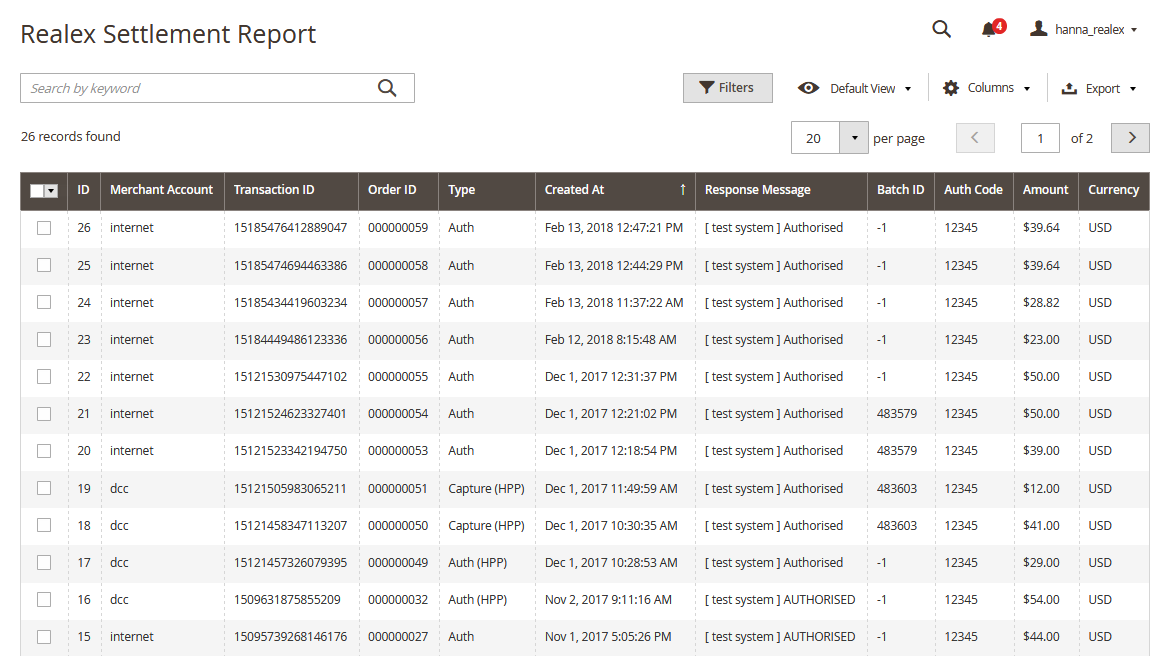Go to next page with right arrow
Viewport: 1168px width, 656px height.
(x=1131, y=138)
